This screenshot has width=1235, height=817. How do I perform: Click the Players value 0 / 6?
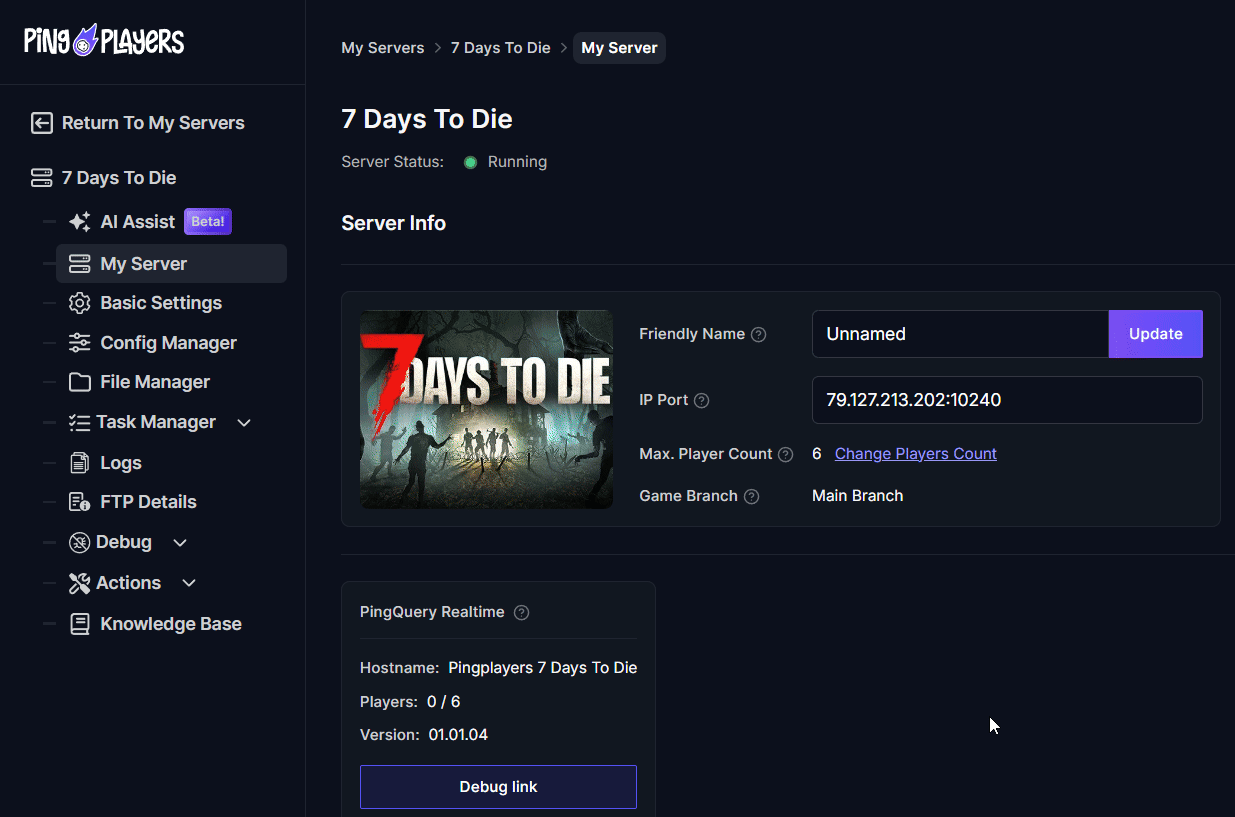(x=444, y=702)
